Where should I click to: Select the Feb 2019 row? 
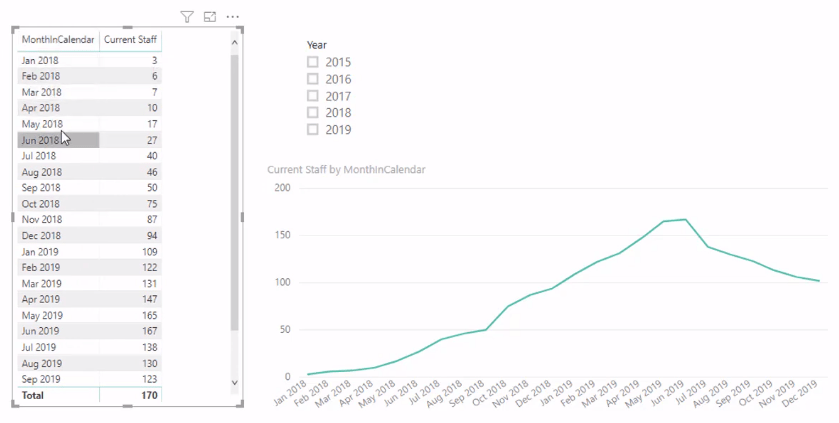(89, 267)
